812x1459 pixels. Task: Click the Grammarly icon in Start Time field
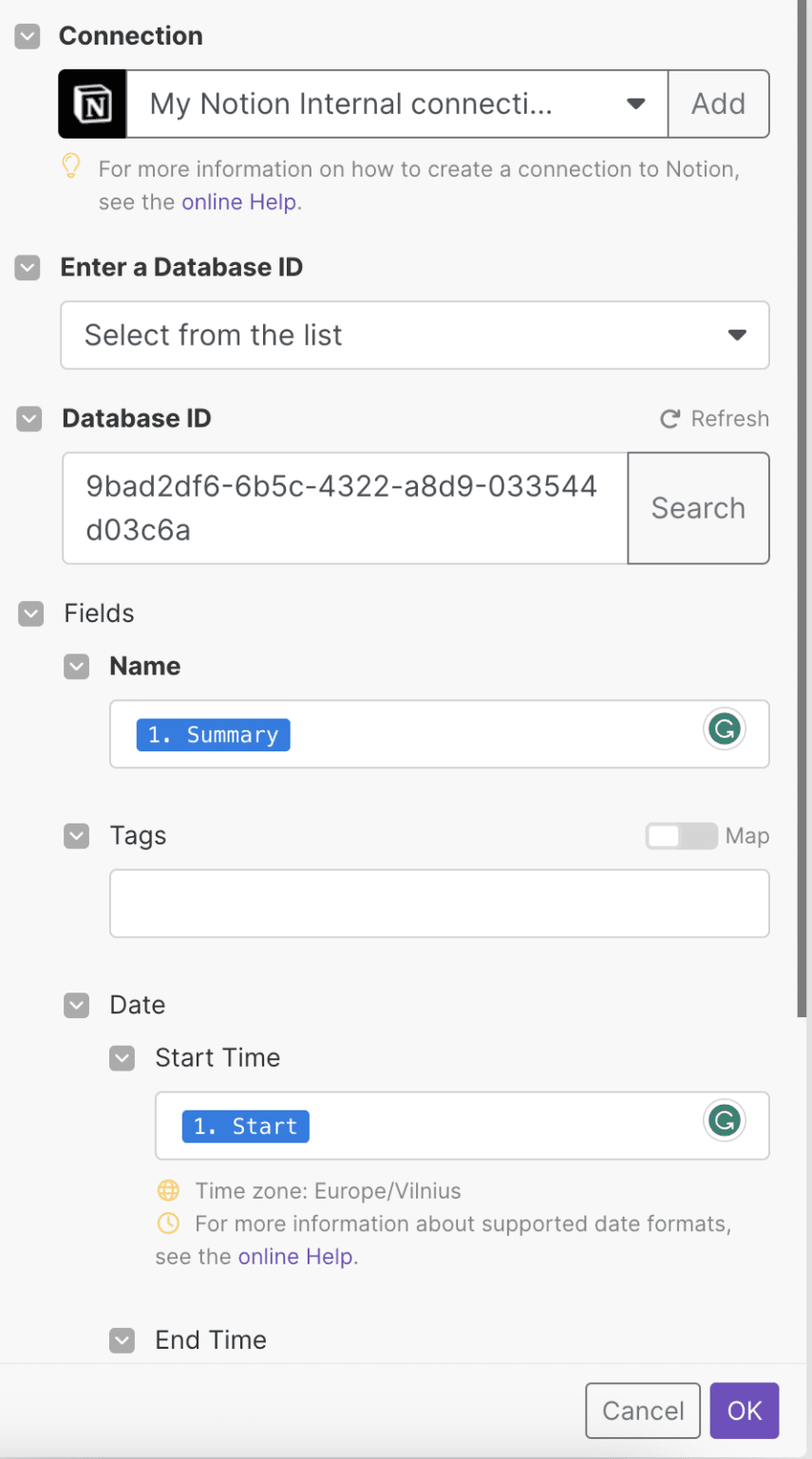click(x=724, y=1121)
